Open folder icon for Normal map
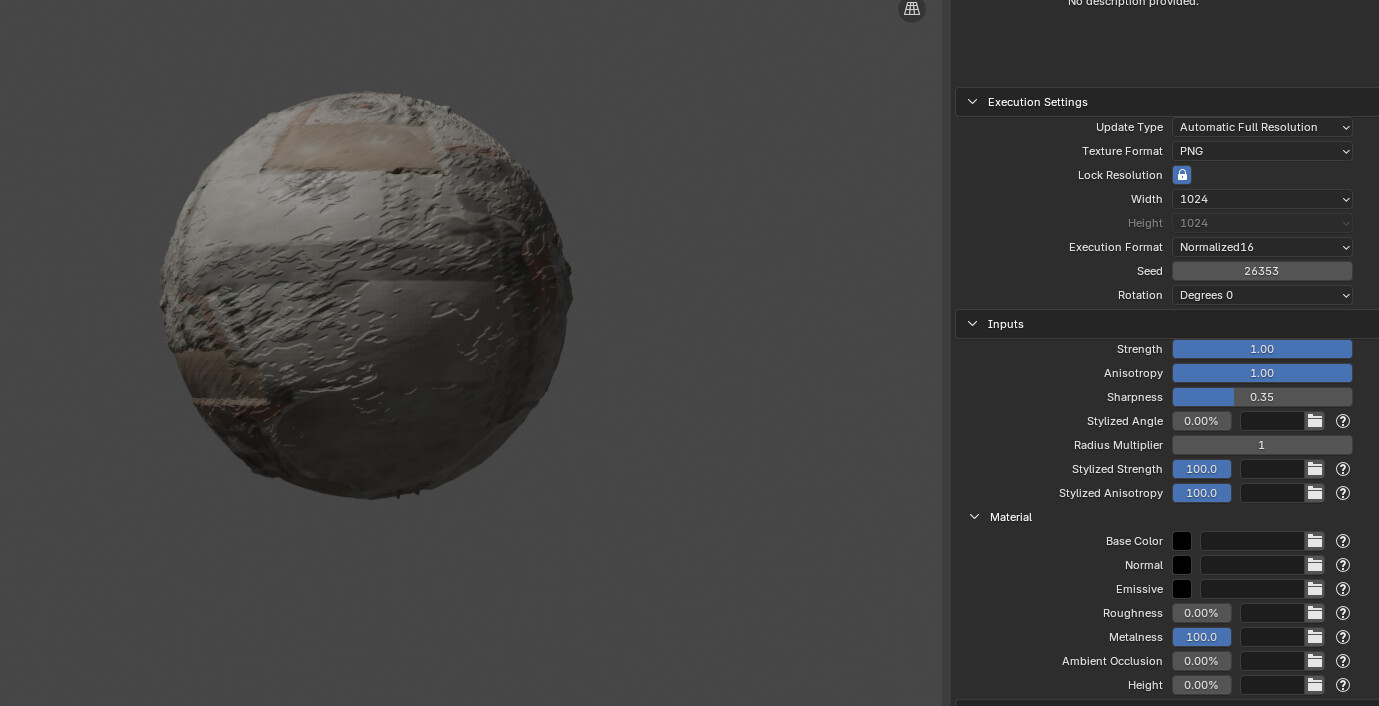This screenshot has height=706, width=1379. (x=1314, y=565)
